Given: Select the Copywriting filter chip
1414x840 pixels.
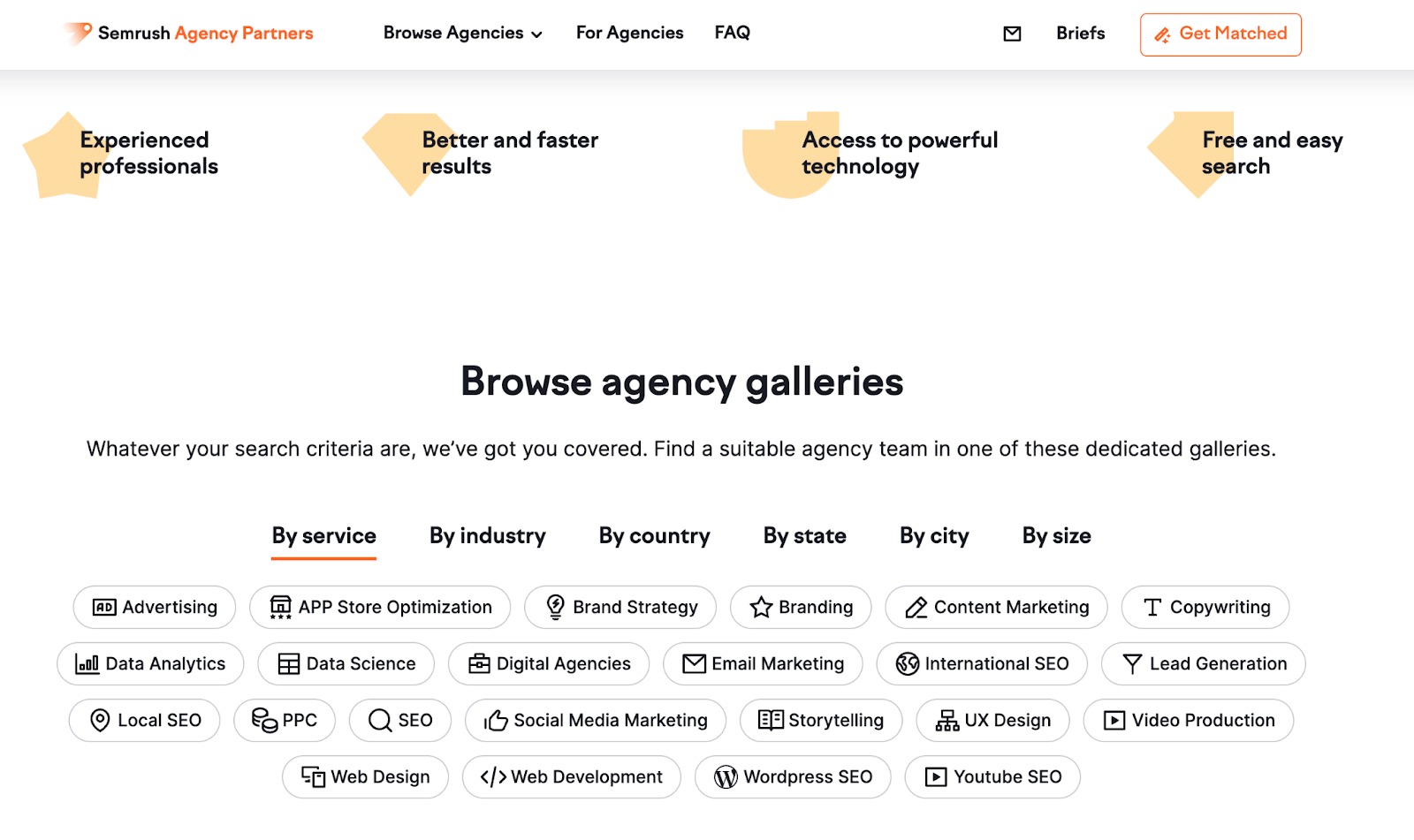Looking at the screenshot, I should [1205, 607].
